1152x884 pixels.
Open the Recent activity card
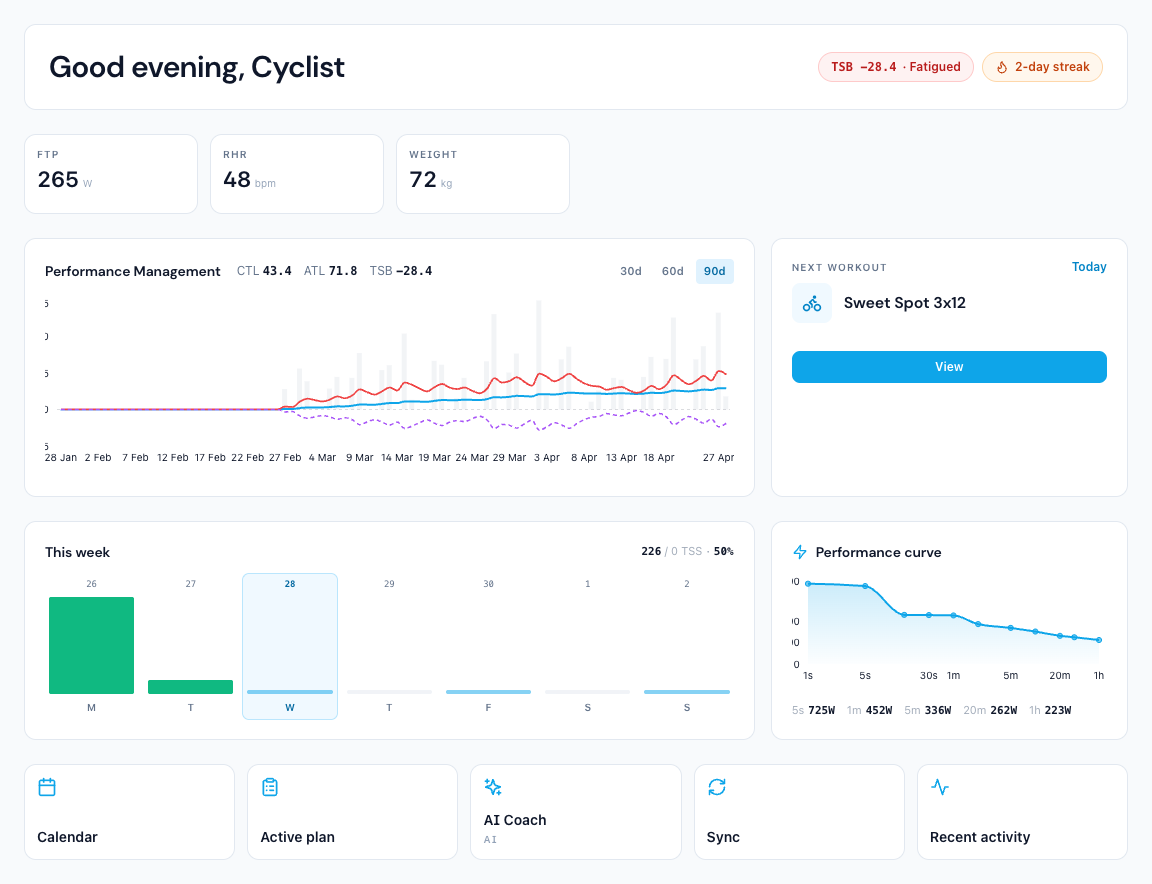coord(1022,812)
